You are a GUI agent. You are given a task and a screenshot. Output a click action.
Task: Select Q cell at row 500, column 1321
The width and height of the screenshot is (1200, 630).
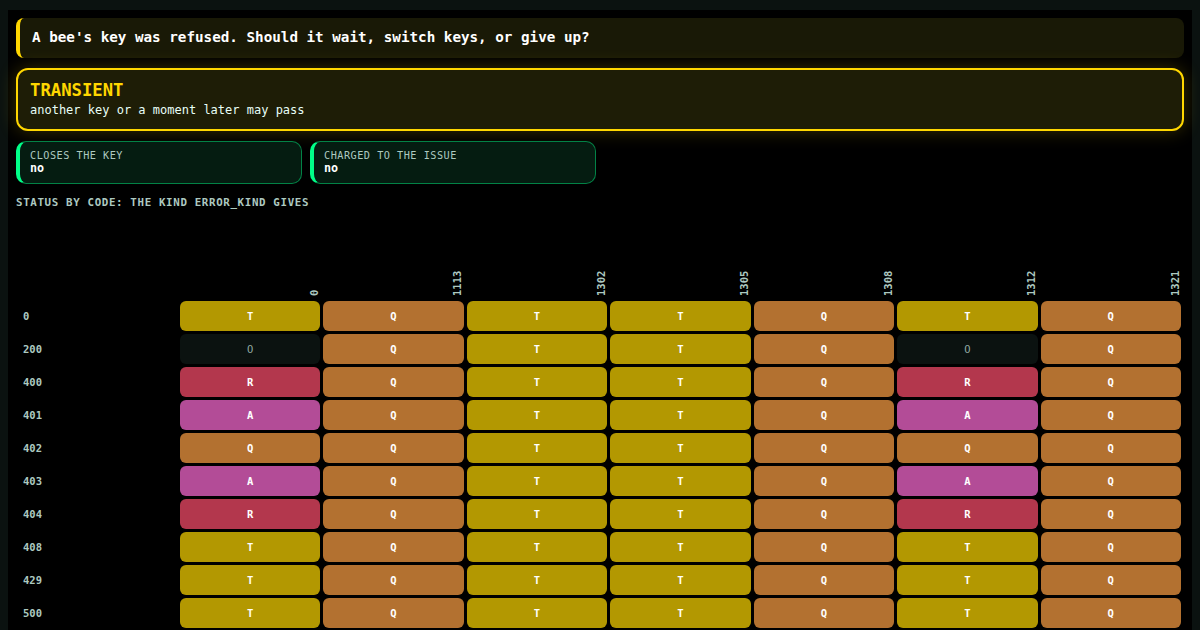click(1111, 613)
